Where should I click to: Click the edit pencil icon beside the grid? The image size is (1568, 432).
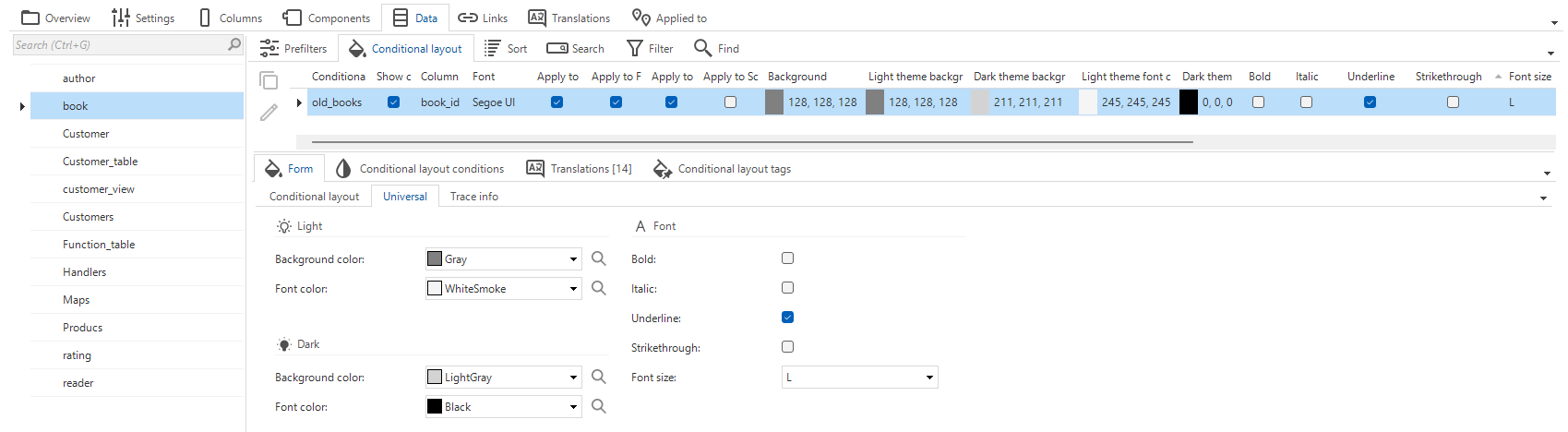click(x=269, y=113)
